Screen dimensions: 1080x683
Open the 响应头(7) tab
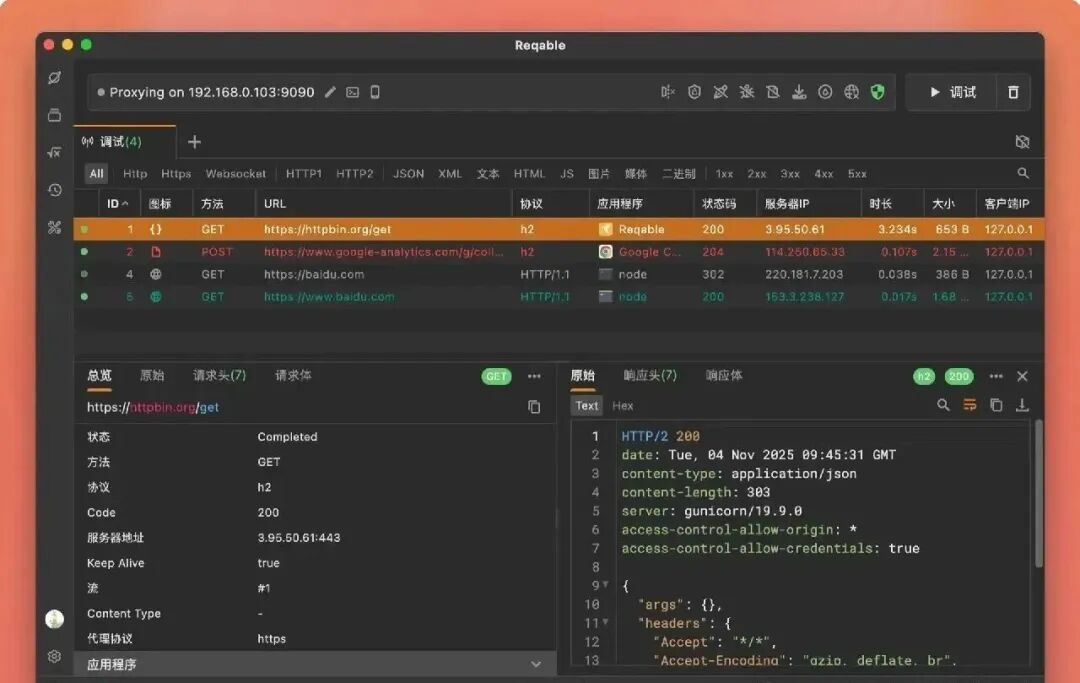coord(650,376)
